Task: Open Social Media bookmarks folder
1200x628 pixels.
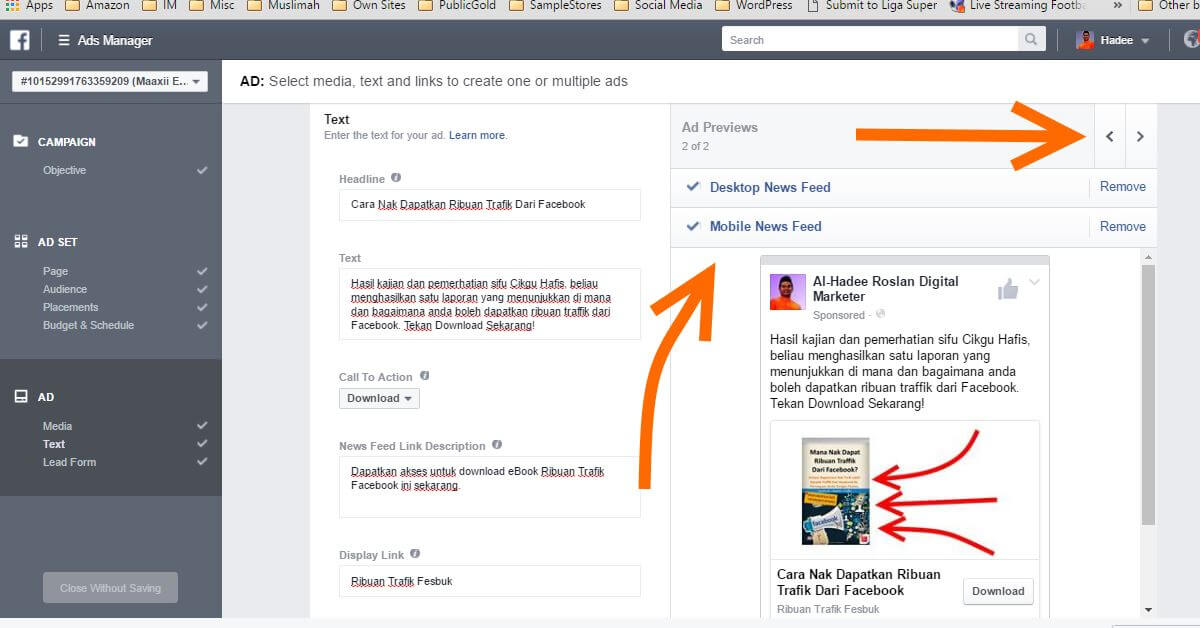Action: click(659, 5)
